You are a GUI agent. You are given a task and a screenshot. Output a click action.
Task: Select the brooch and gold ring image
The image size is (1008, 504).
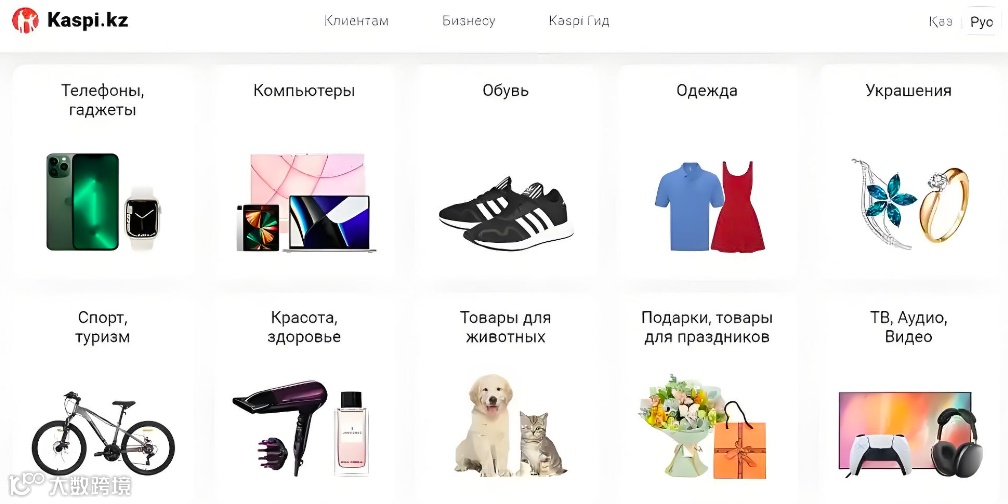pos(910,204)
